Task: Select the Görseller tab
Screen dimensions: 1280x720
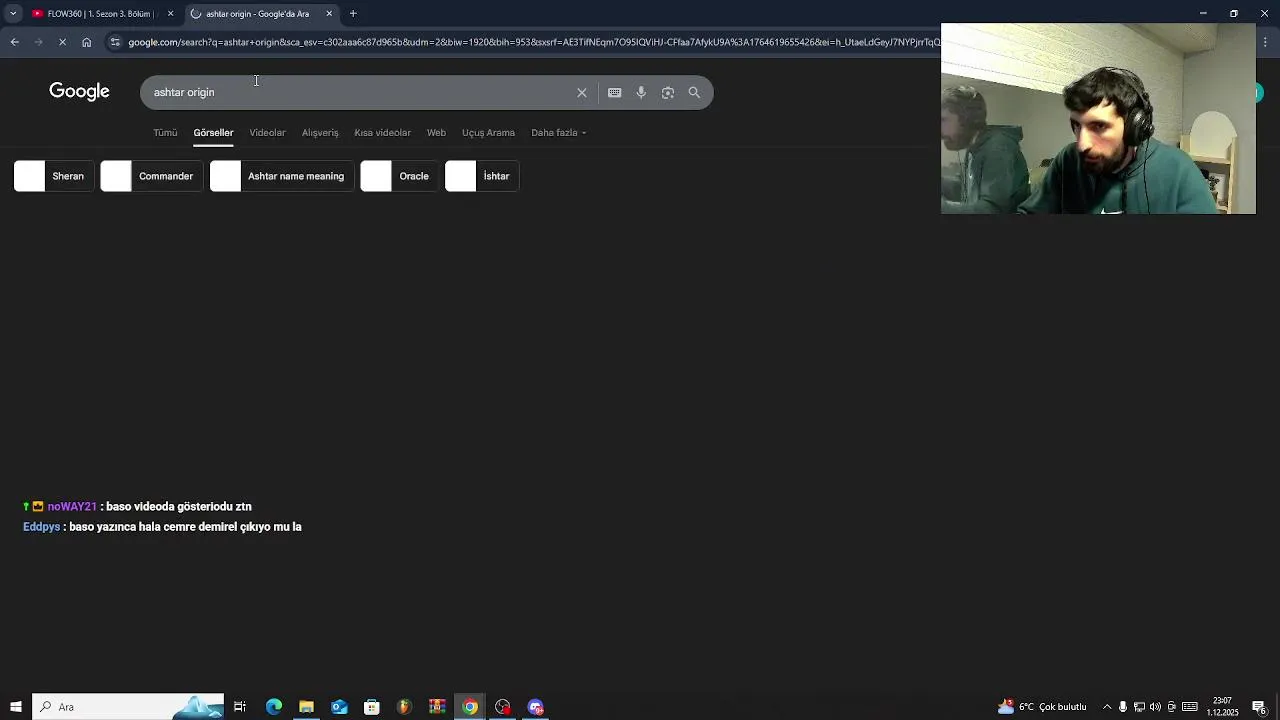Action: pos(213,133)
